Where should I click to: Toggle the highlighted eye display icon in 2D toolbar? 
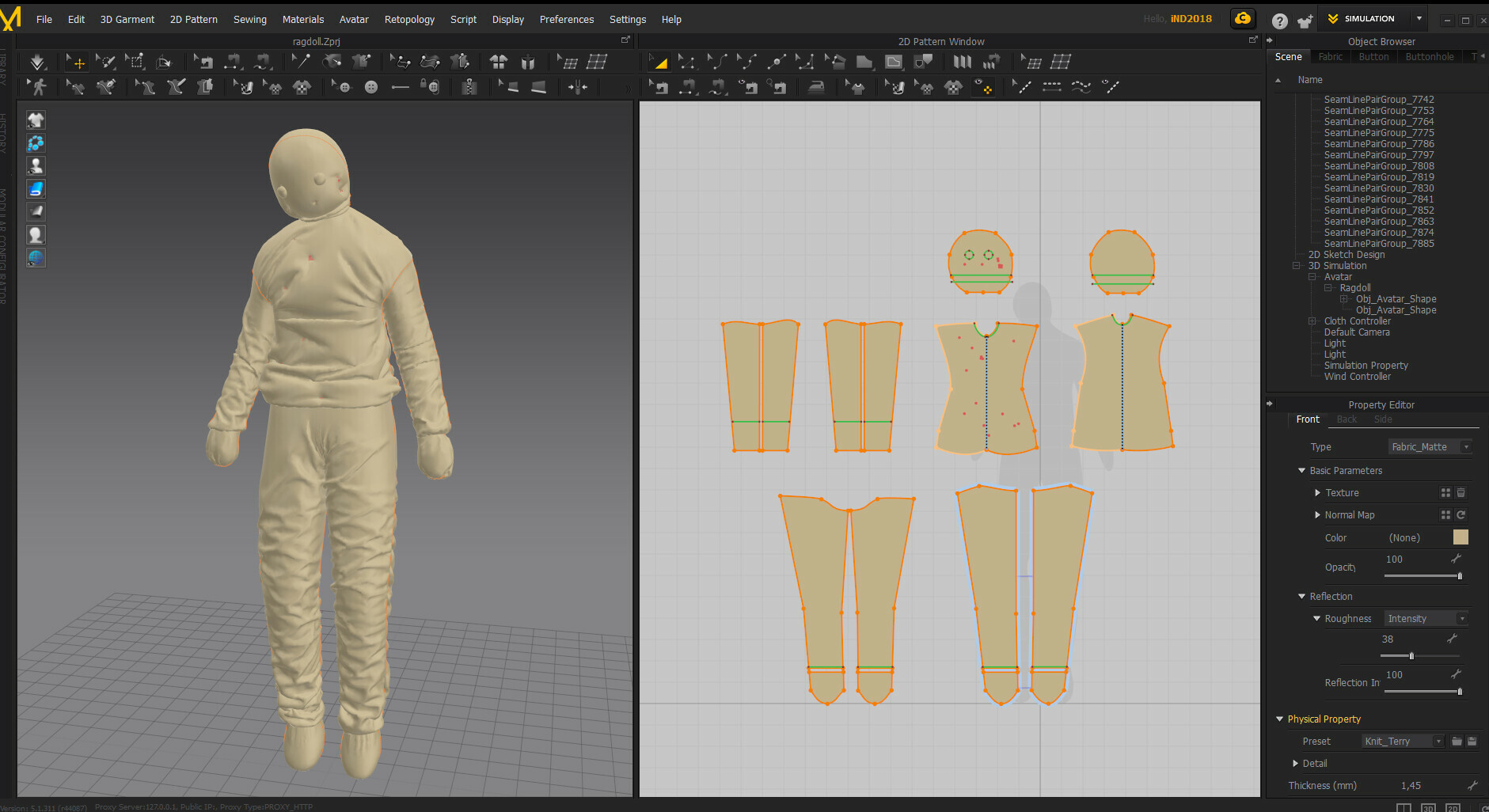[983, 87]
